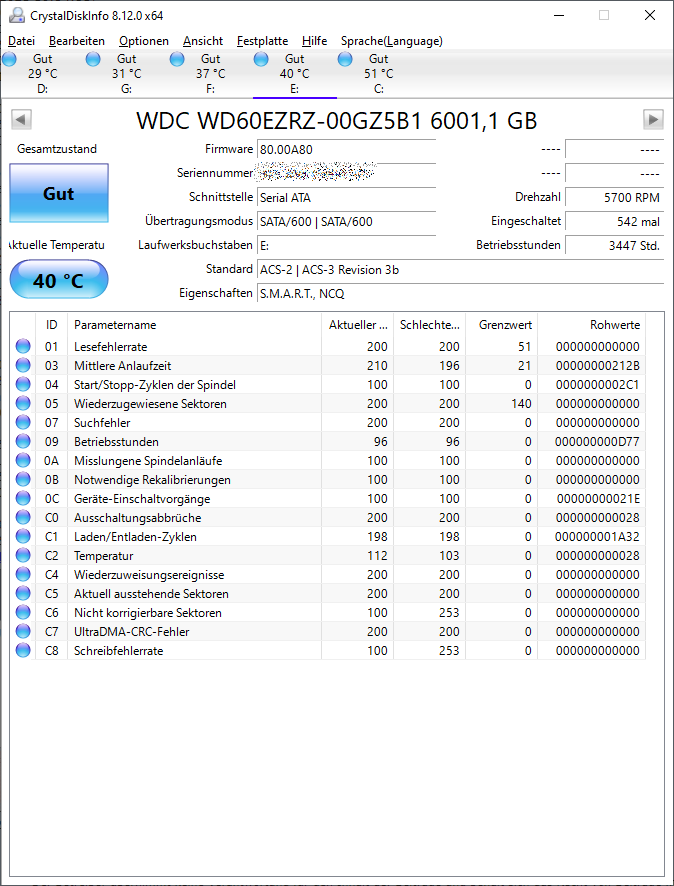Screen dimensions: 674x886
Task: Click status orb of Aktuell ausstehende Sektoren
Action: pyautogui.click(x=23, y=594)
